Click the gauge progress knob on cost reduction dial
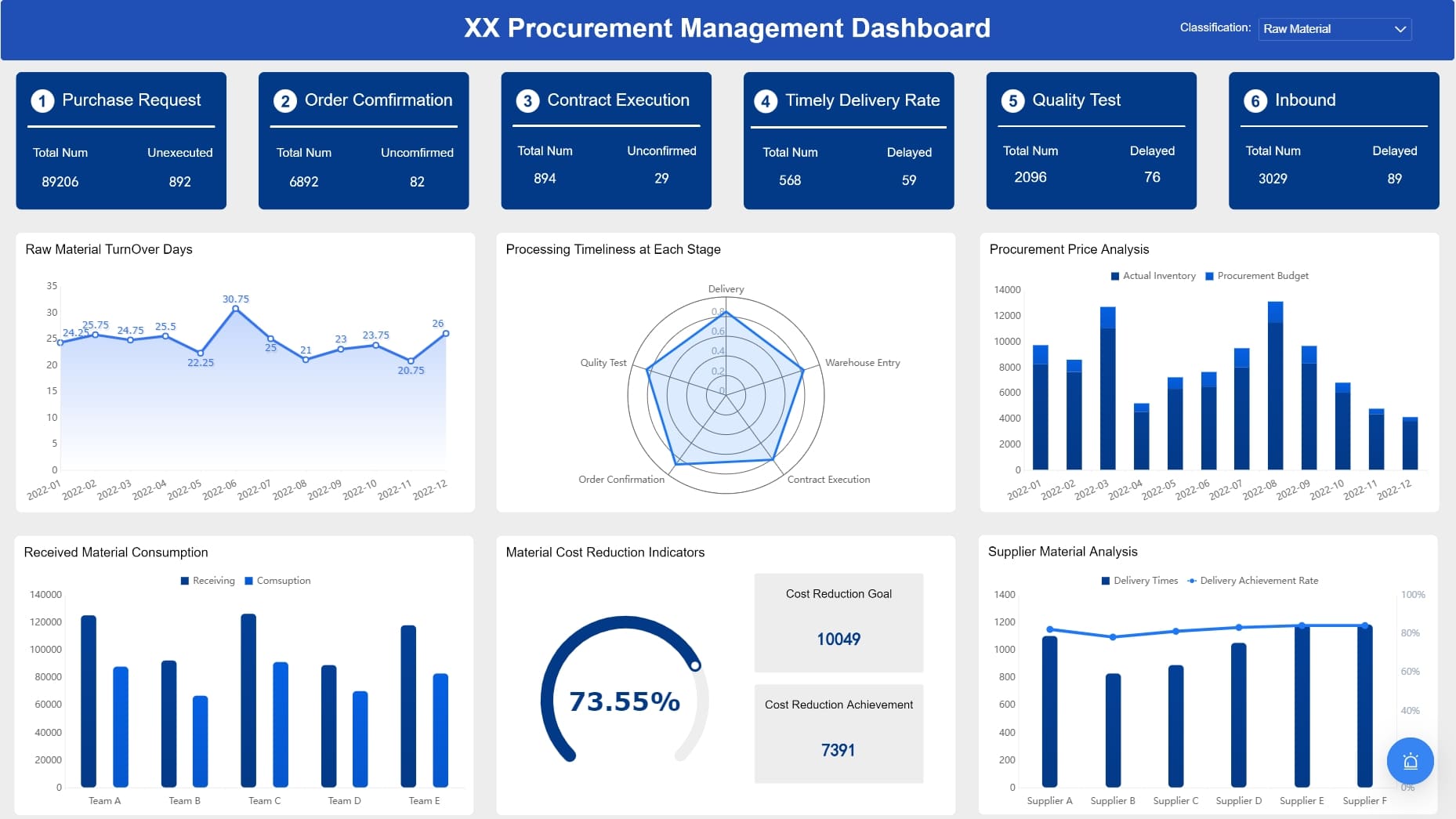This screenshot has width=1456, height=819. [x=695, y=665]
